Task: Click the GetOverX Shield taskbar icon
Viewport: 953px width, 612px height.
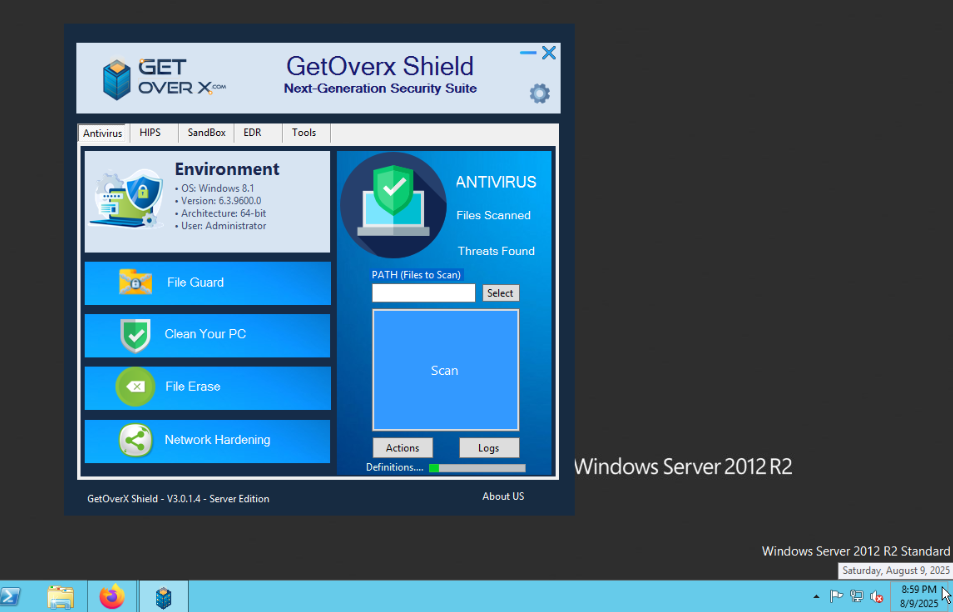Action: point(163,597)
